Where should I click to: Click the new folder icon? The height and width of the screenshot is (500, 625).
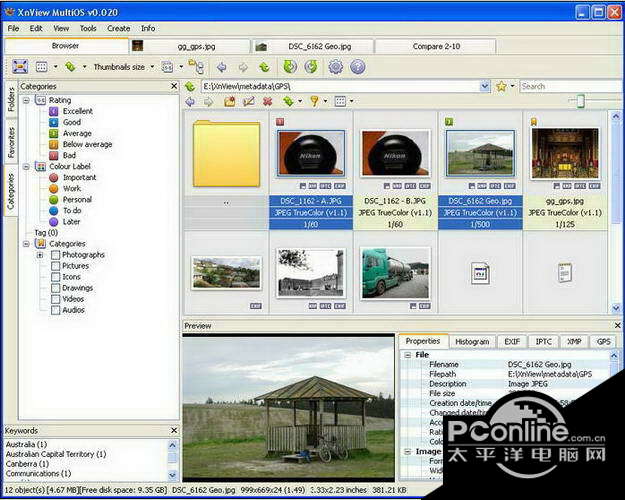230,102
